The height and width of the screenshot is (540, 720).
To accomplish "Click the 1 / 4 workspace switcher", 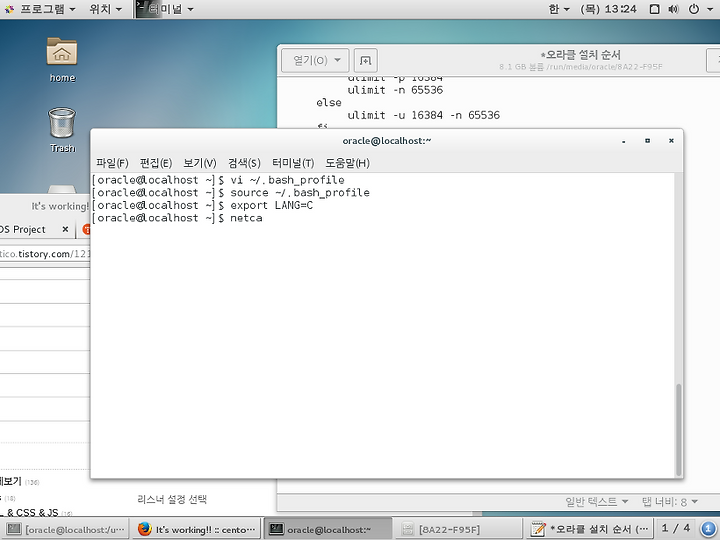I will tap(675, 528).
